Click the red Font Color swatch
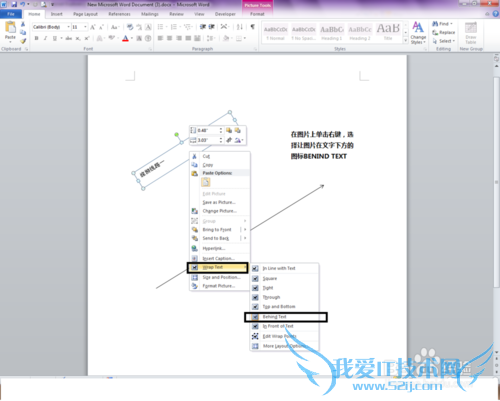This screenshot has height=401, width=500. click(125, 38)
